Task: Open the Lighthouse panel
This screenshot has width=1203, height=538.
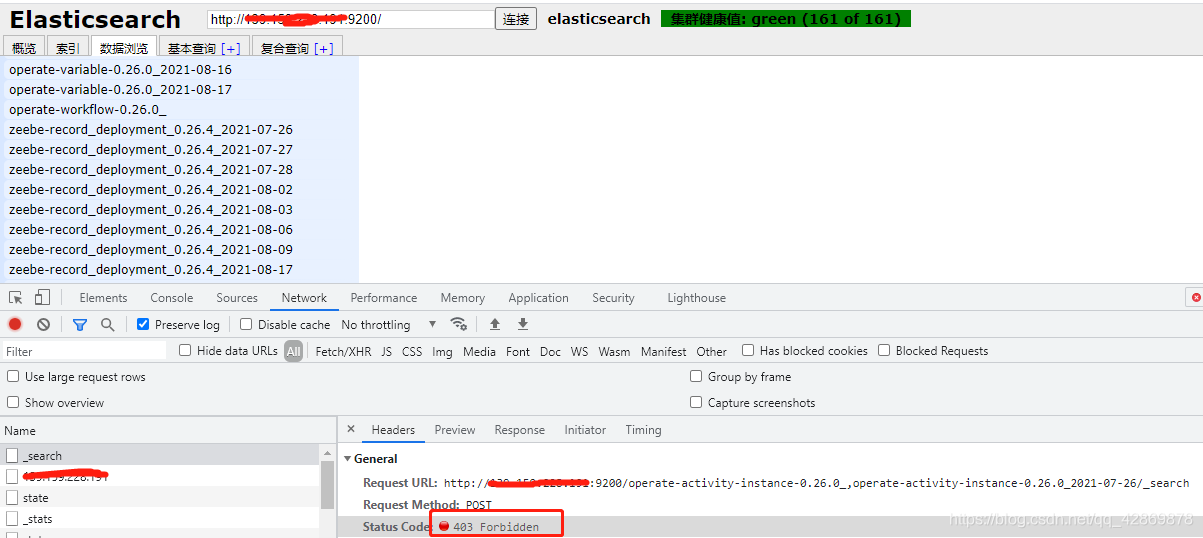Action: pyautogui.click(x=696, y=298)
